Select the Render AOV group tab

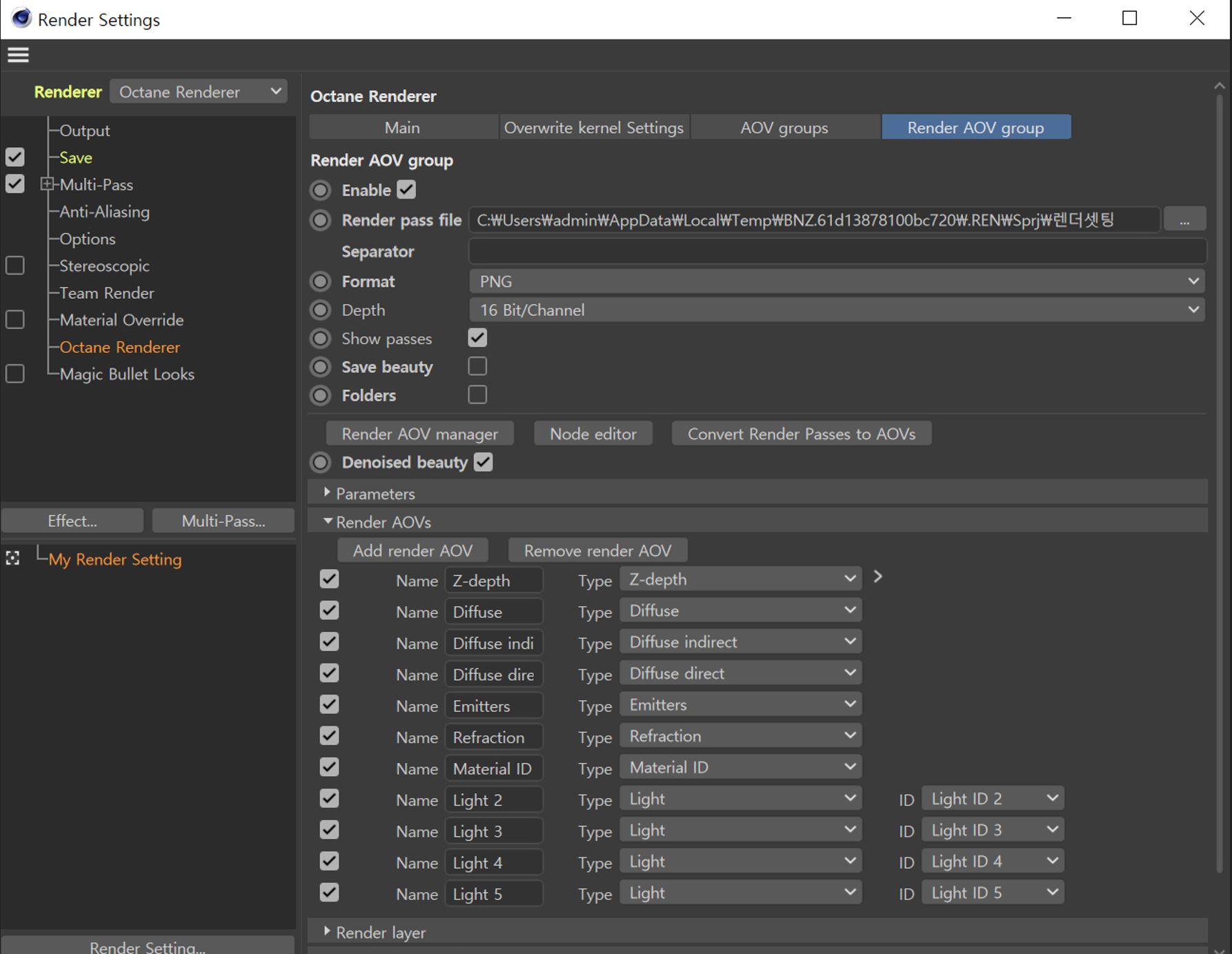point(975,128)
